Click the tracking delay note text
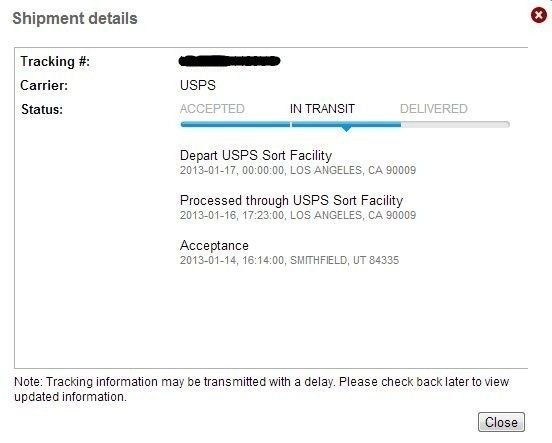 (x=262, y=389)
